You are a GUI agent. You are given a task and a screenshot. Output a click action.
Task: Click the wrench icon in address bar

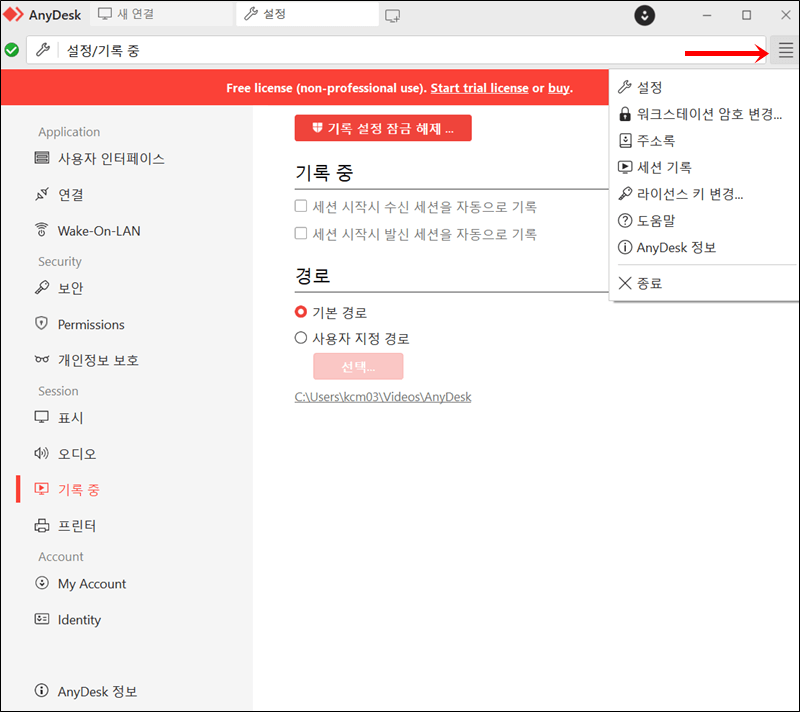pyautogui.click(x=43, y=50)
